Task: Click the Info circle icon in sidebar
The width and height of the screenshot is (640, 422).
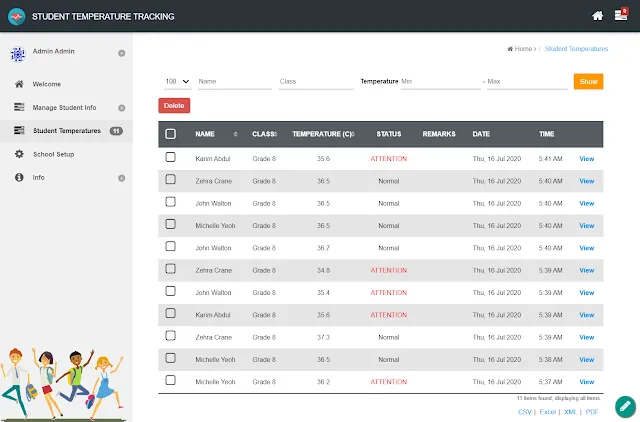Action: pyautogui.click(x=19, y=177)
